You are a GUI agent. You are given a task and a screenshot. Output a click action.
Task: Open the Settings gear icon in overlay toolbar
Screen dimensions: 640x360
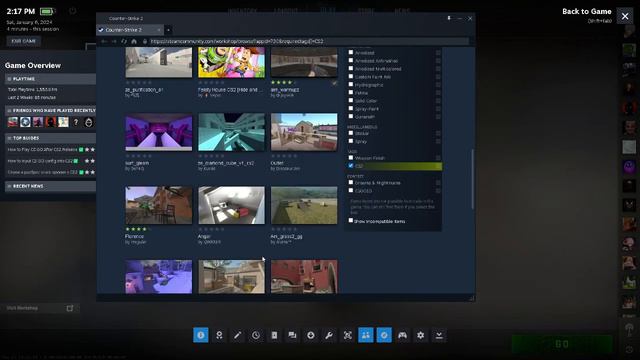point(421,335)
